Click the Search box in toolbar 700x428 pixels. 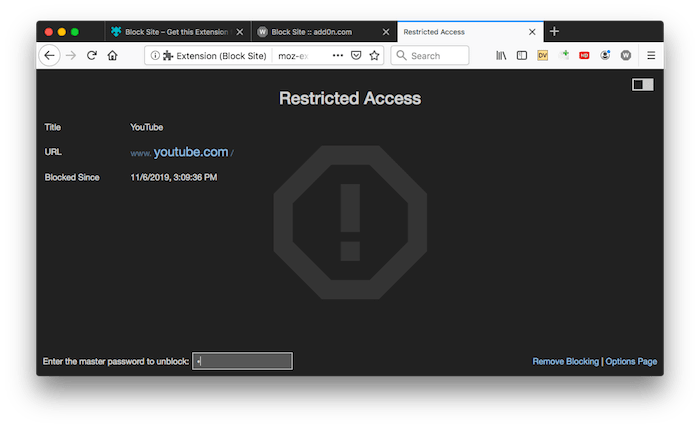click(430, 56)
